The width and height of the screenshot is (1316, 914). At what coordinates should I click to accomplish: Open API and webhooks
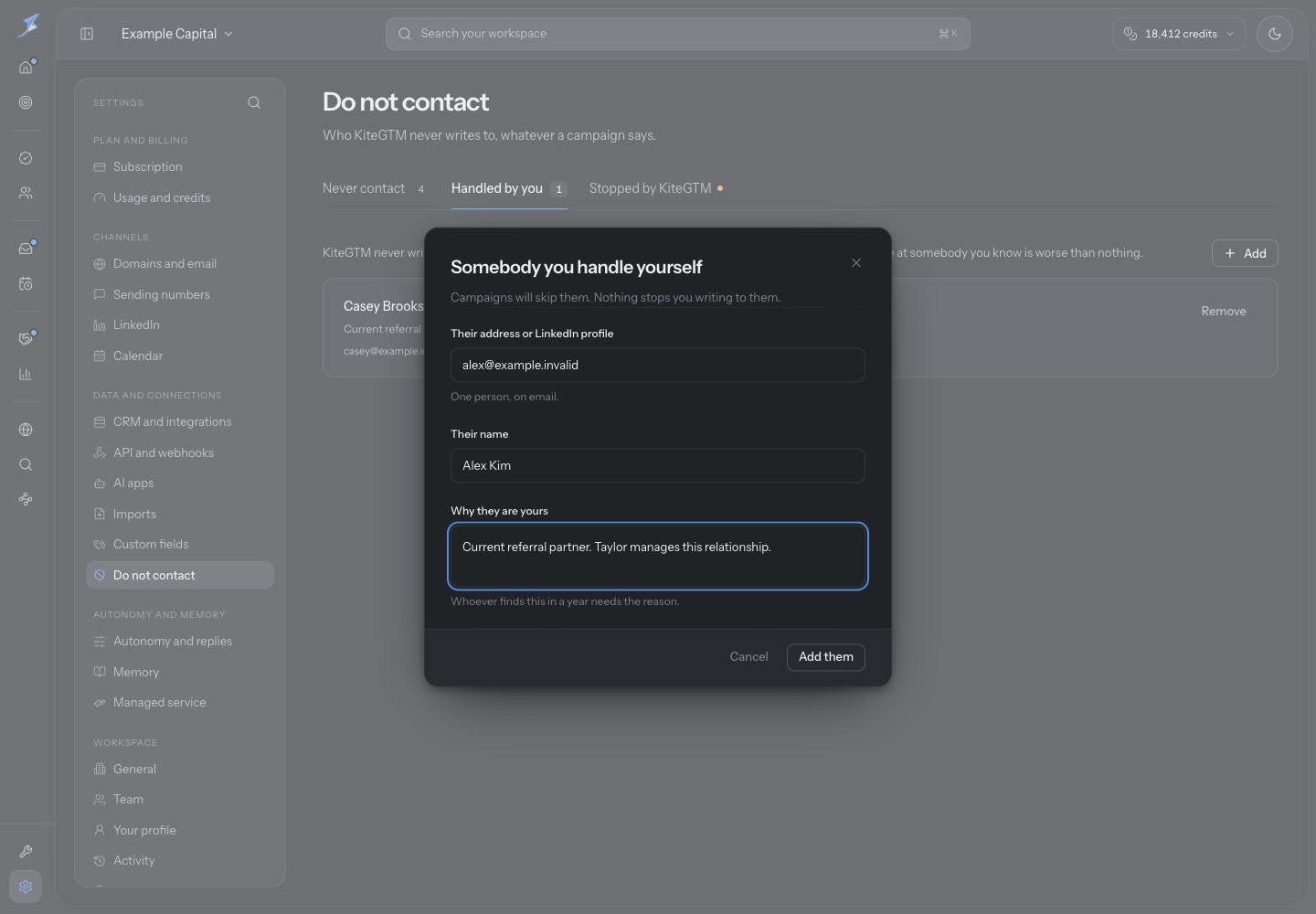pyautogui.click(x=180, y=452)
